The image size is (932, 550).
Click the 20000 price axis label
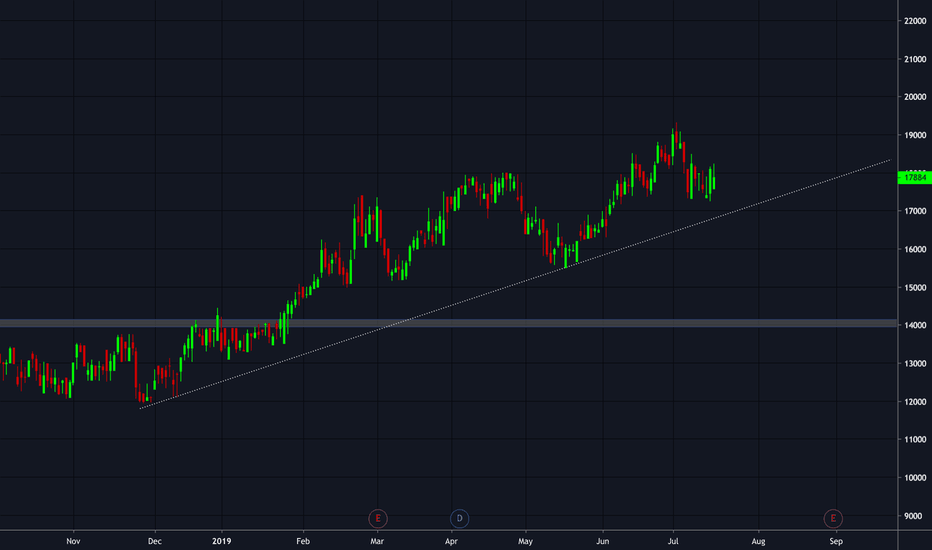point(915,97)
